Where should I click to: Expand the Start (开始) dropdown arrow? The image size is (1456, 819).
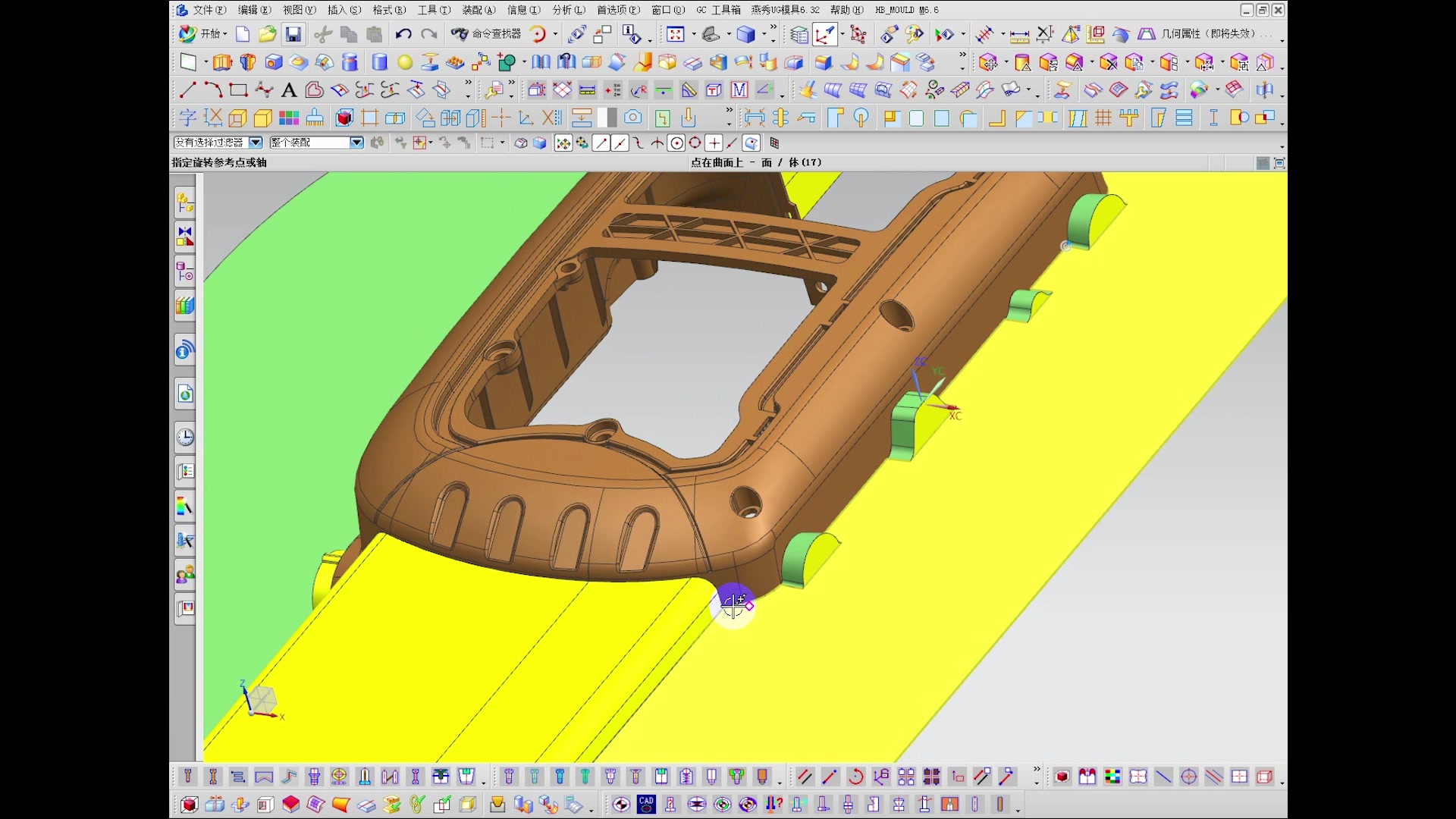pyautogui.click(x=225, y=34)
